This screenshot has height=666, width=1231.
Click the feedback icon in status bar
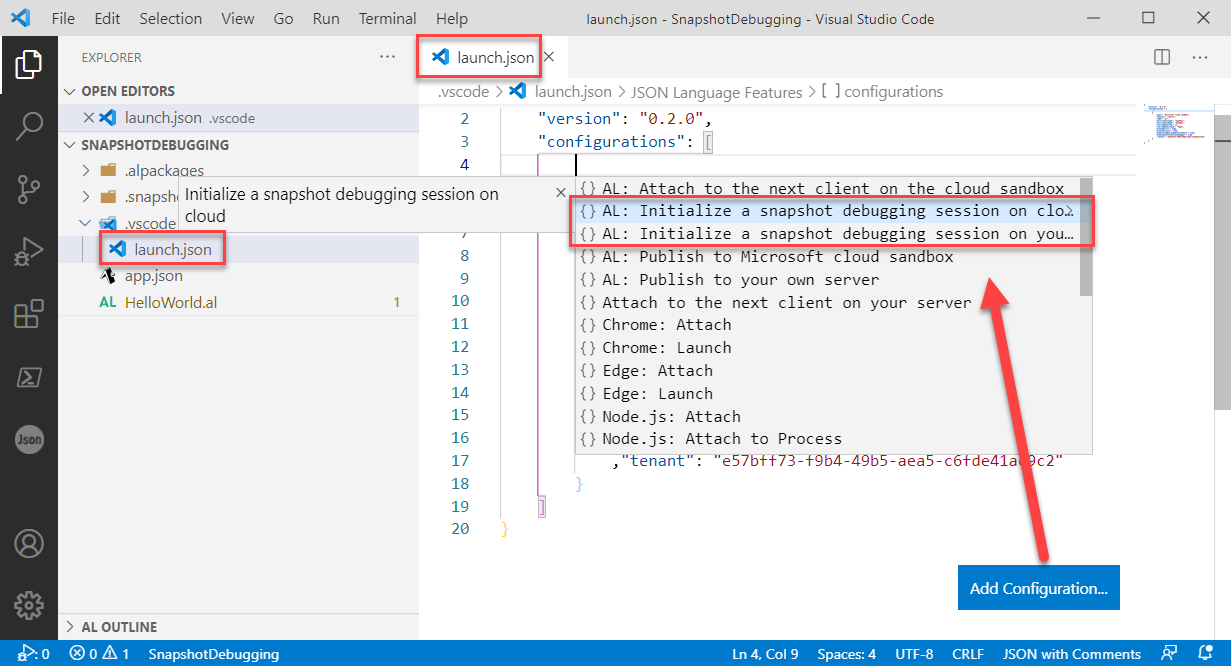point(1168,654)
